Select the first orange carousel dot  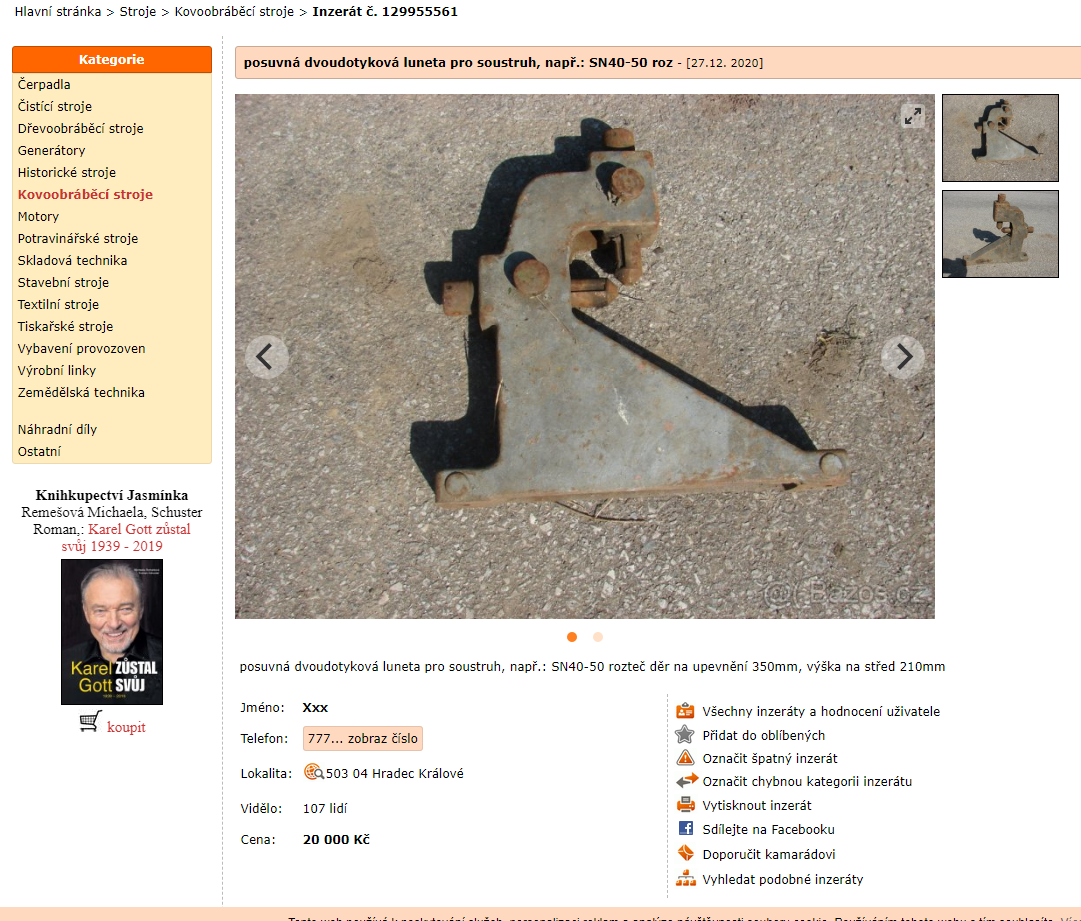tap(572, 637)
